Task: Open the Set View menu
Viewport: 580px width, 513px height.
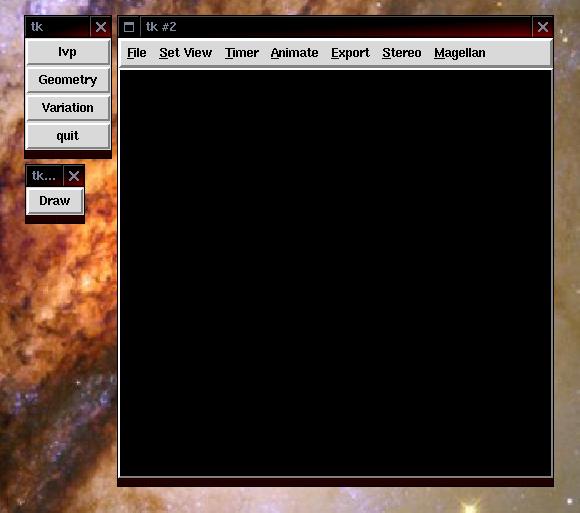Action: click(185, 53)
